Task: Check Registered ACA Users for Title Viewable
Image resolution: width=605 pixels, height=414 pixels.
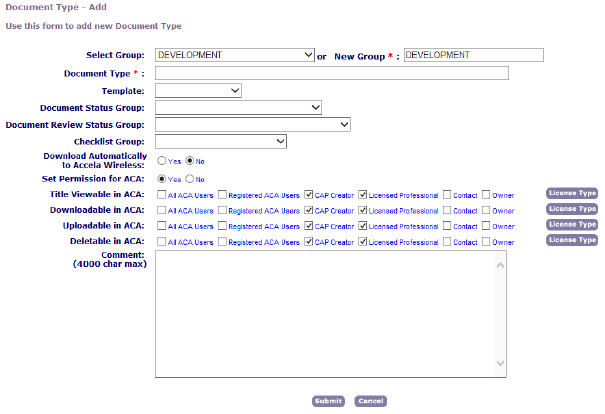Action: [222, 194]
